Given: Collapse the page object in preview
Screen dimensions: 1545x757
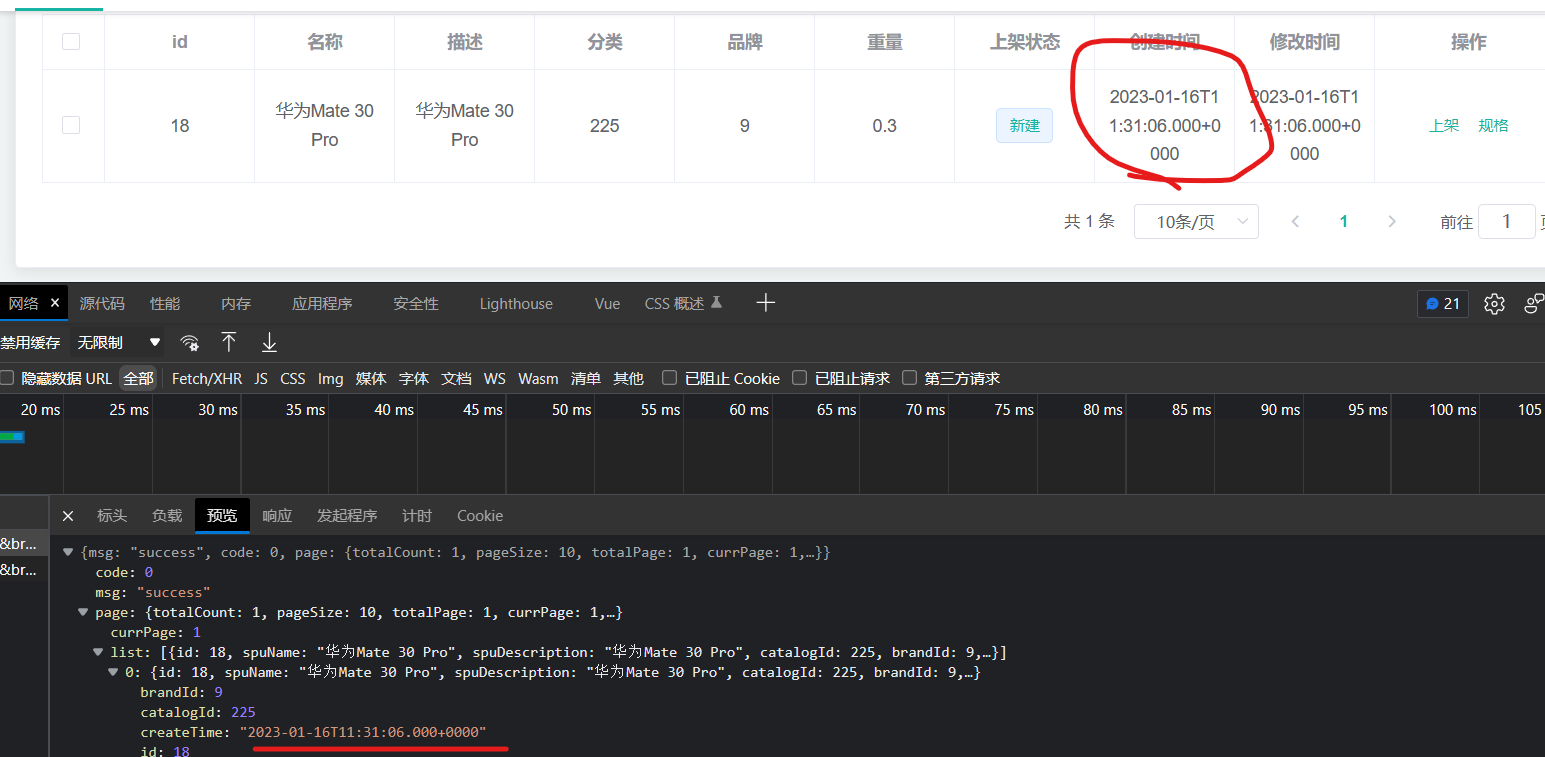Looking at the screenshot, I should click(84, 612).
